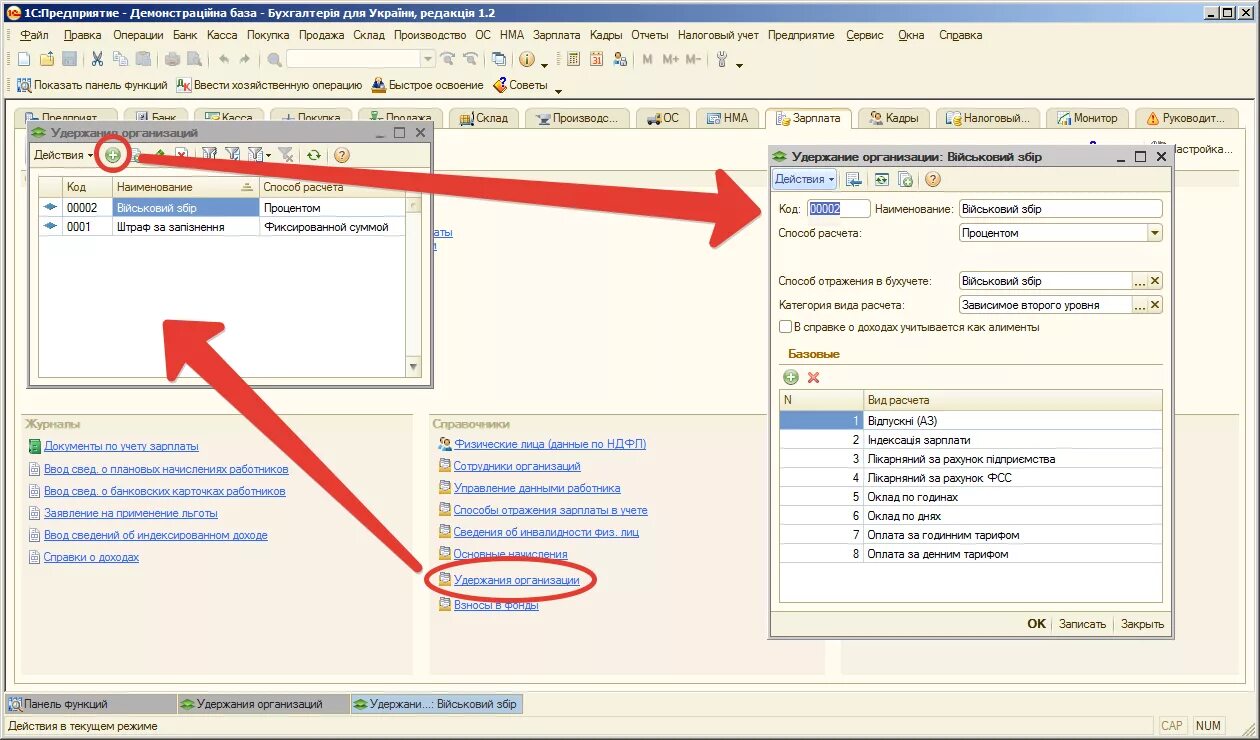Click the Refresh list icon in Удержания организаций
1260x740 pixels.
point(314,155)
